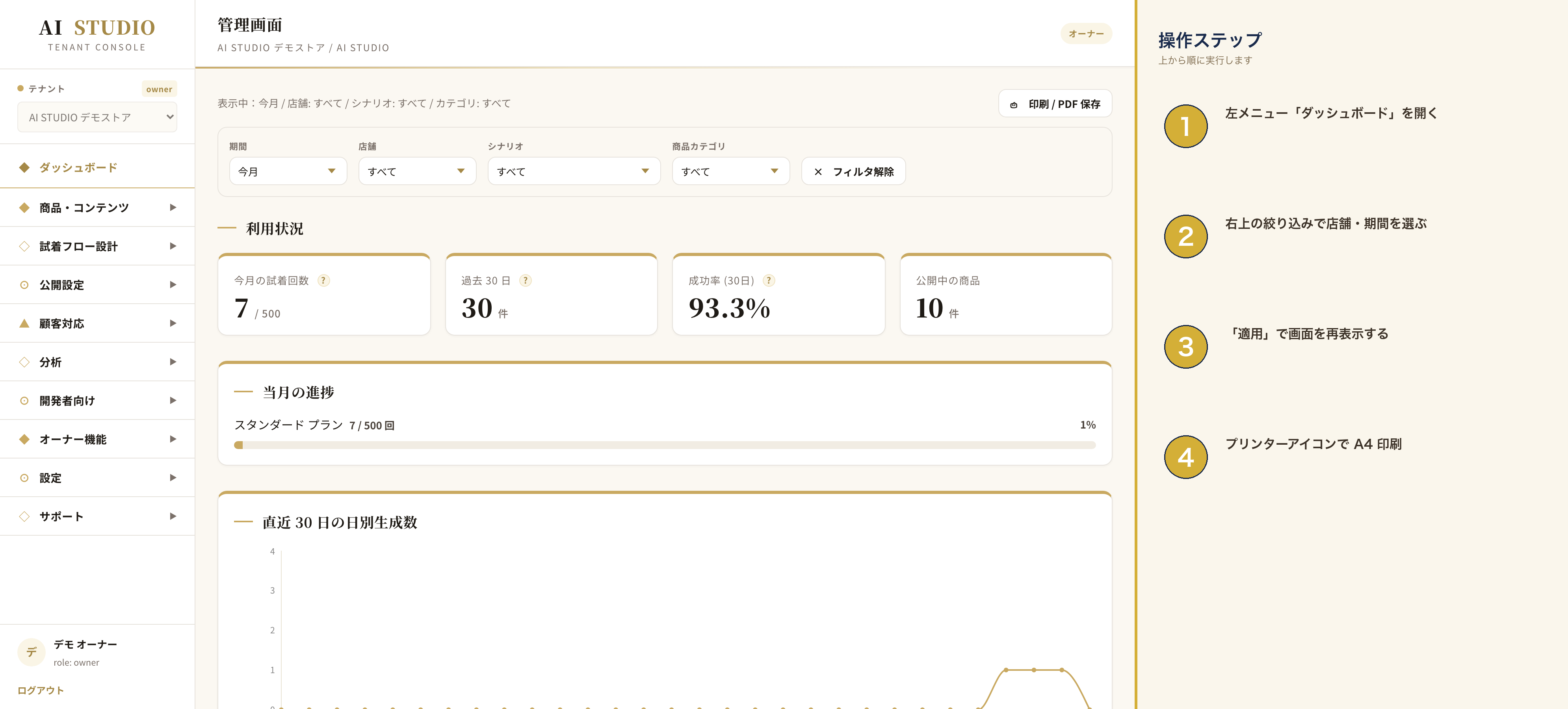Click the スタンダード プラン 7 / 500 回 label
The height and width of the screenshot is (709, 1568).
(x=315, y=425)
